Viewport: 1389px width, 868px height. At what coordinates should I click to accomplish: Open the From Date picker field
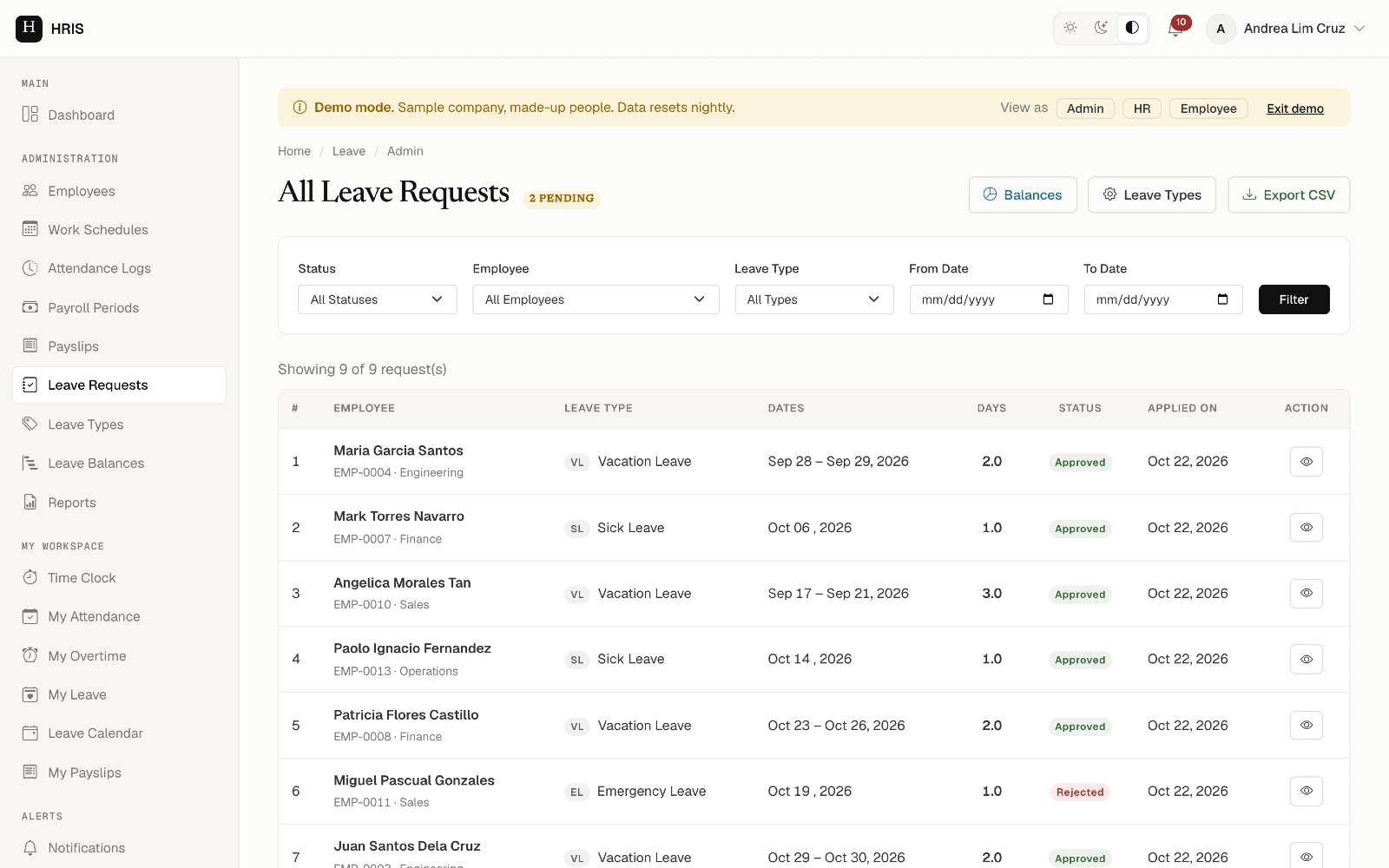click(989, 299)
